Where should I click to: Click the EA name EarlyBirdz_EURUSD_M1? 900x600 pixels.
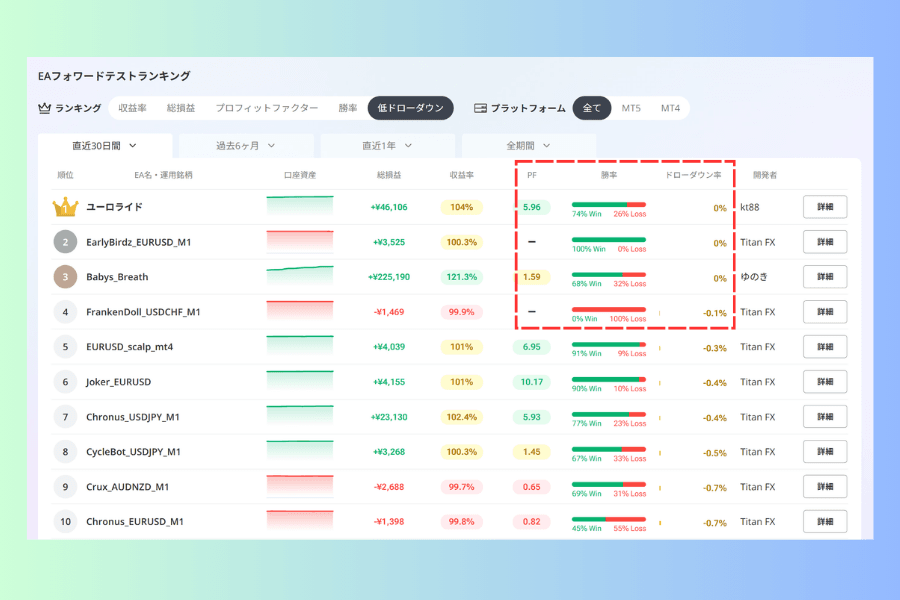click(x=138, y=242)
